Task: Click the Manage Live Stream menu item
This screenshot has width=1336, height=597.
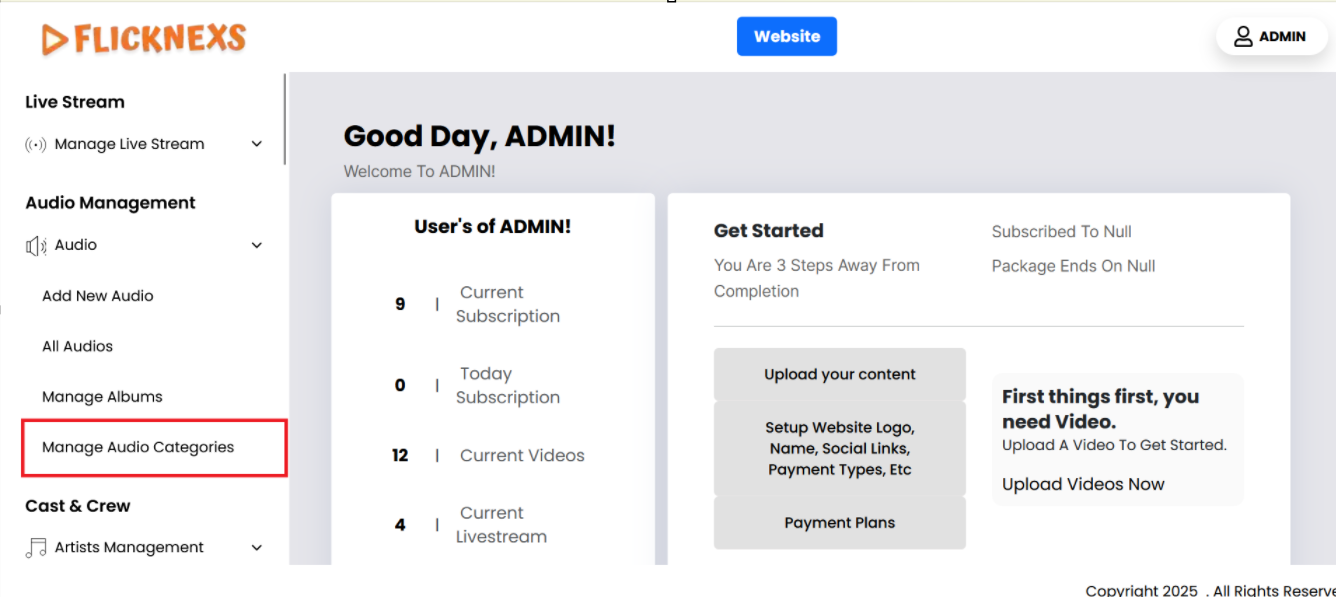Action: [129, 144]
